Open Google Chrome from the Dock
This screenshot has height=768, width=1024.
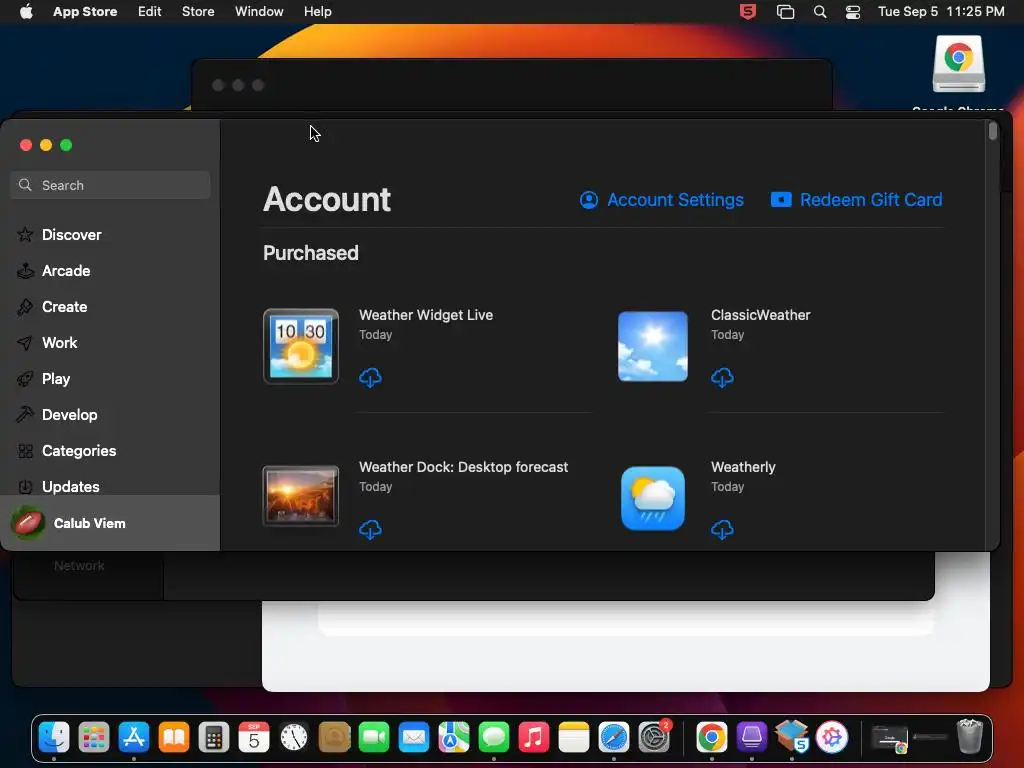pyautogui.click(x=712, y=737)
